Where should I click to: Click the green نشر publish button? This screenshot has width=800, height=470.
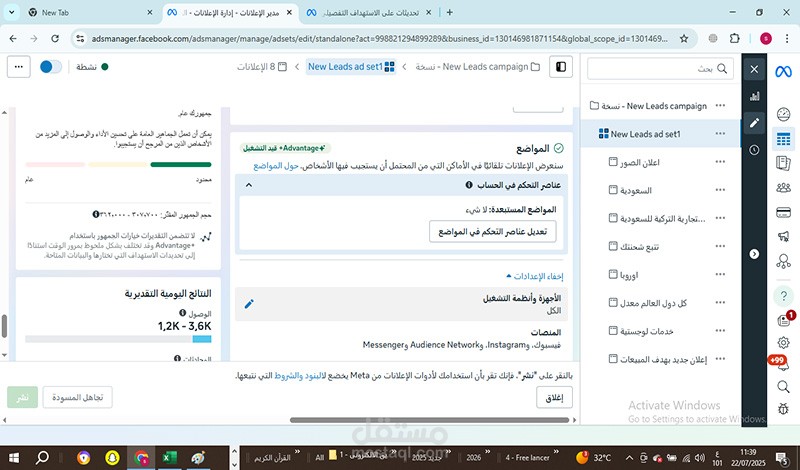click(x=22, y=398)
